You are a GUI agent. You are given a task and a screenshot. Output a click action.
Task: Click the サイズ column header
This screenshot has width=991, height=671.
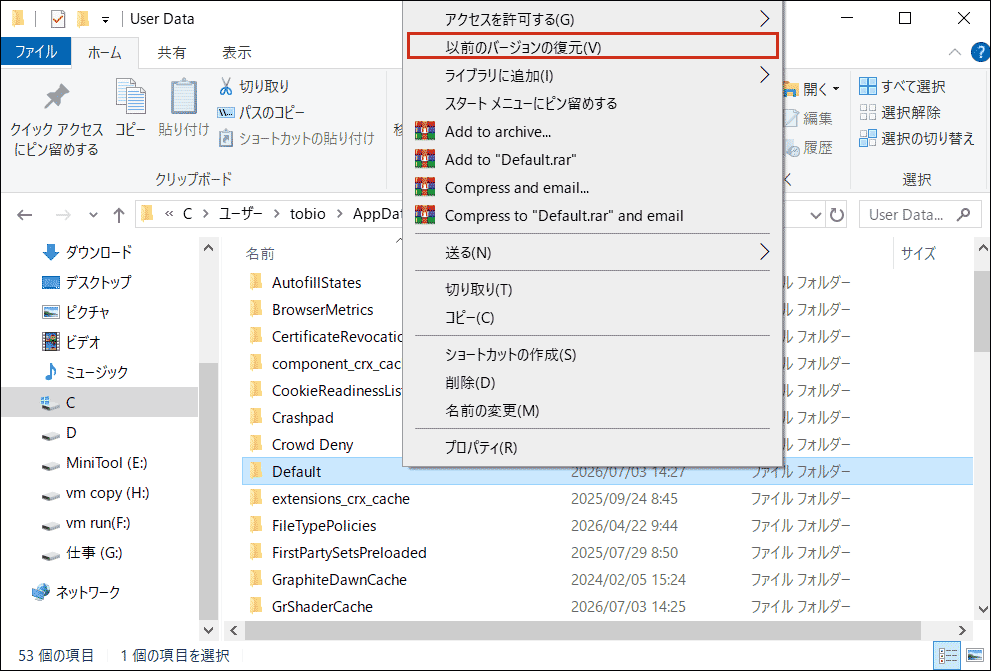click(x=918, y=253)
